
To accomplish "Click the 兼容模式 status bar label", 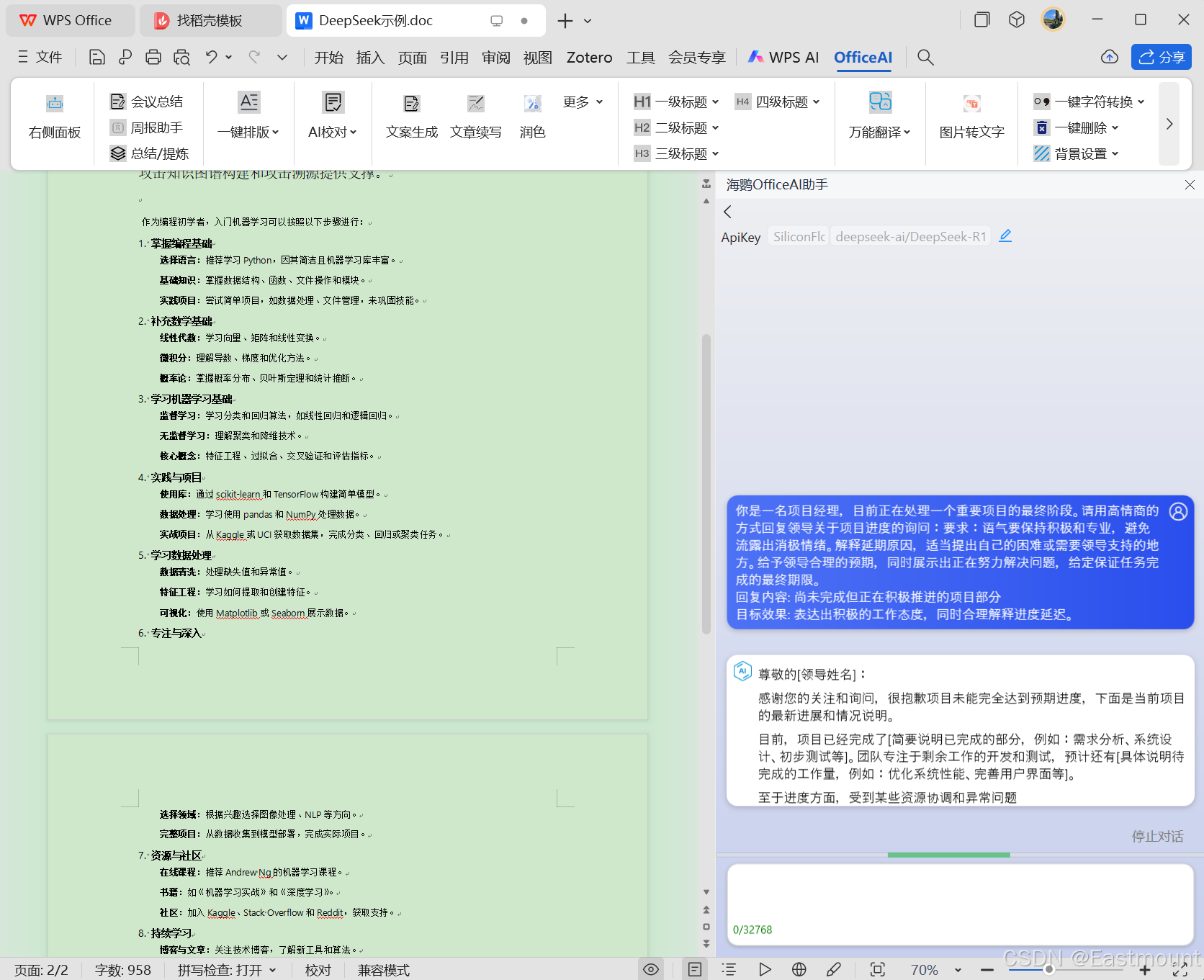I will pos(384,970).
